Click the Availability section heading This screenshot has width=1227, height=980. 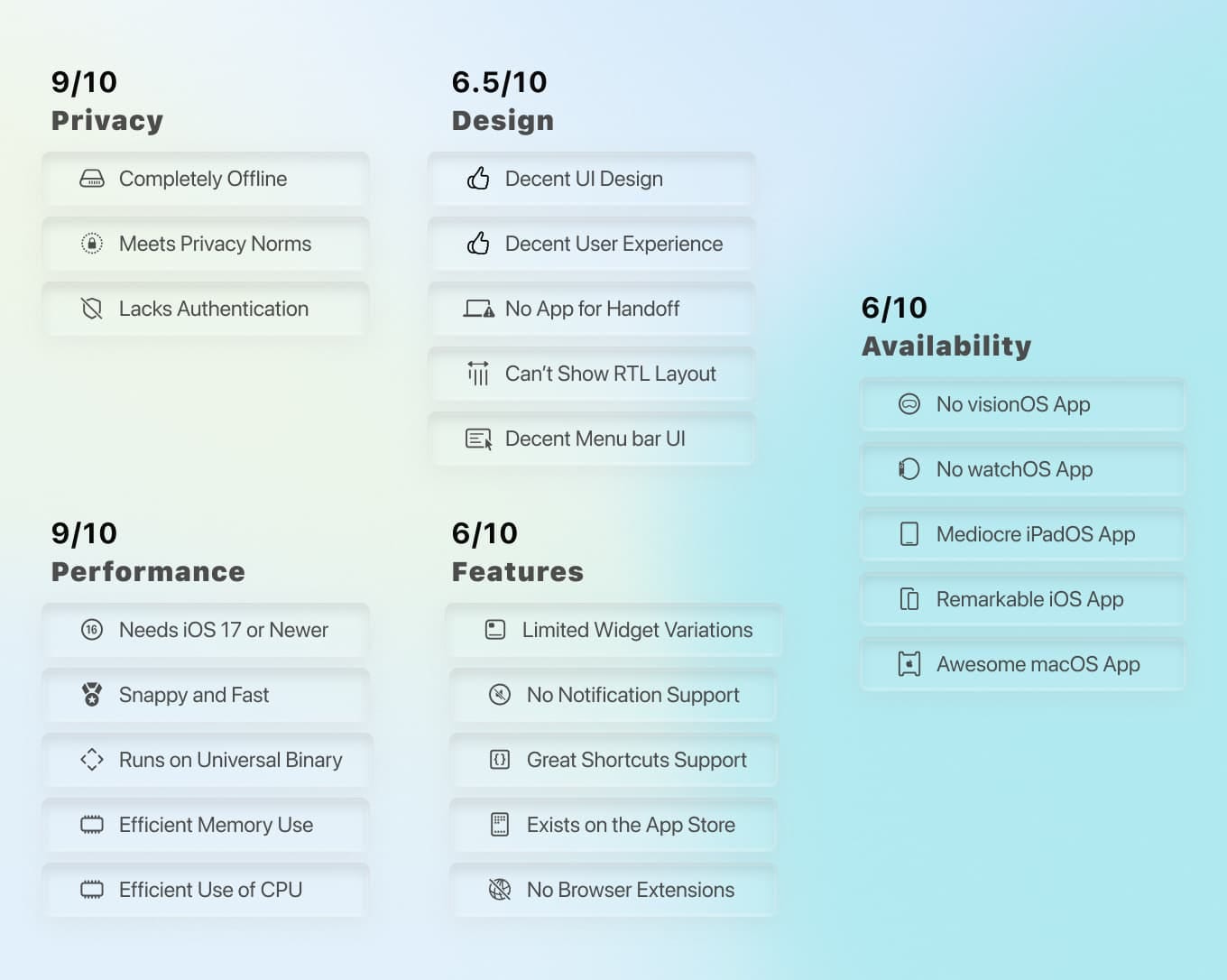pos(946,347)
